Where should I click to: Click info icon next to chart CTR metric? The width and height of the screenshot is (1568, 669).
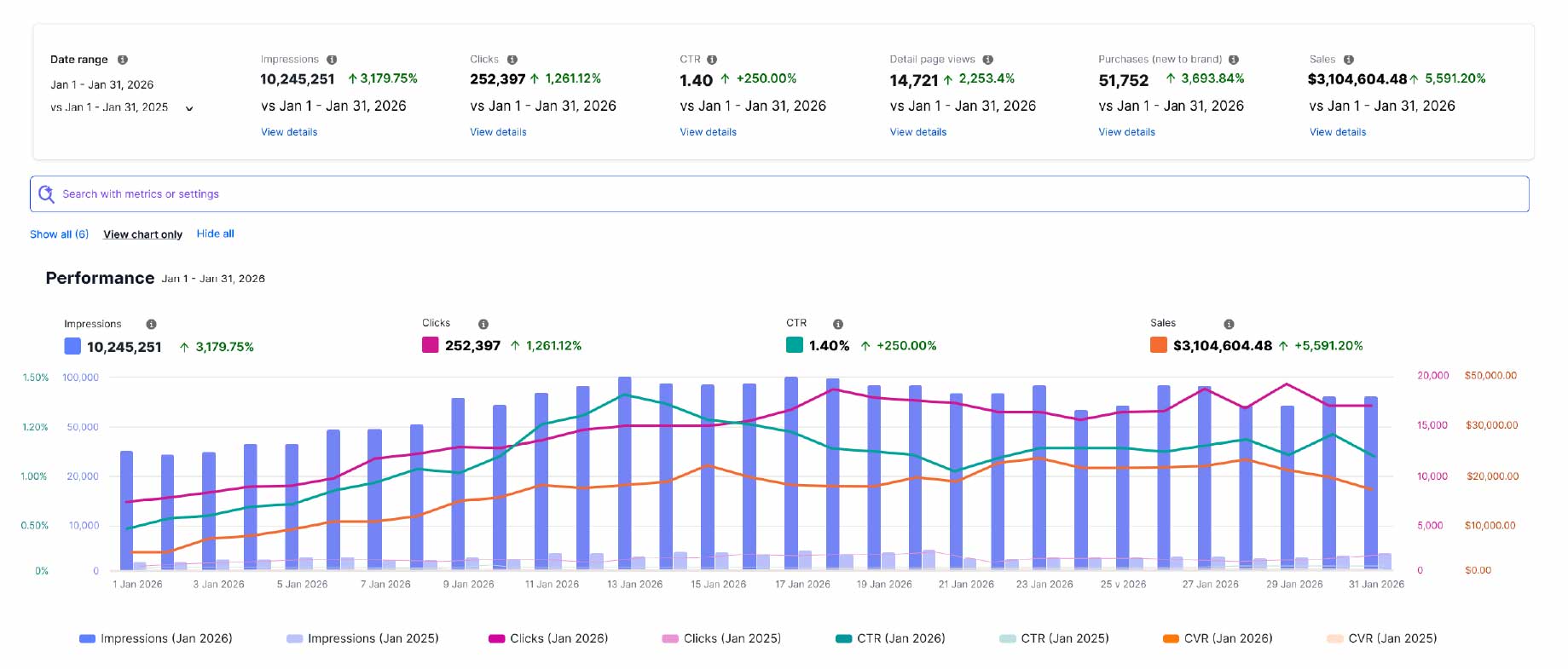pyautogui.click(x=838, y=324)
